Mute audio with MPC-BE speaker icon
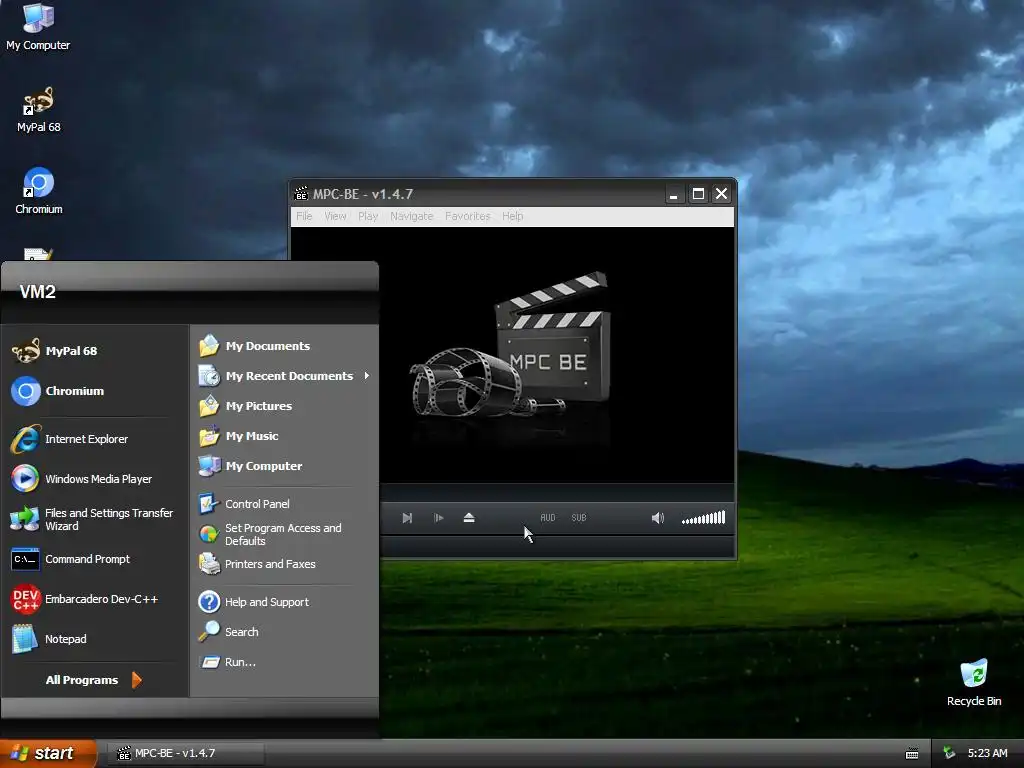 coord(658,518)
